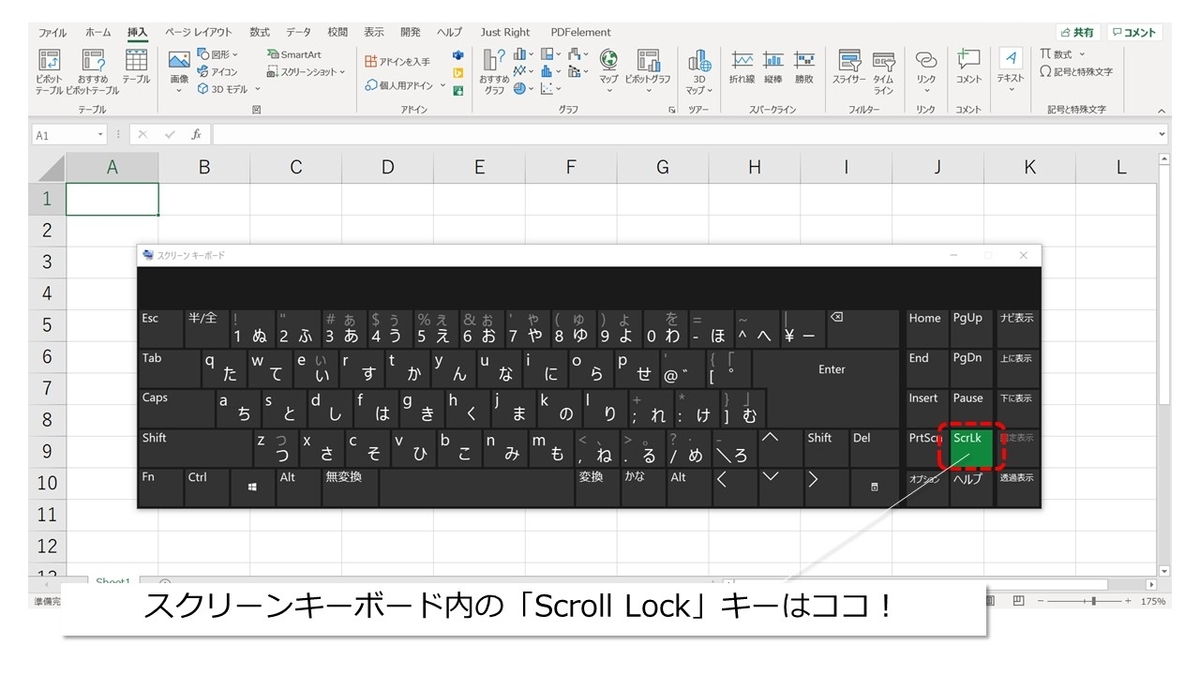Screen dimensions: 1200x675
Task: Click PrtScn key on on-screen keyboard
Action: 926,448
